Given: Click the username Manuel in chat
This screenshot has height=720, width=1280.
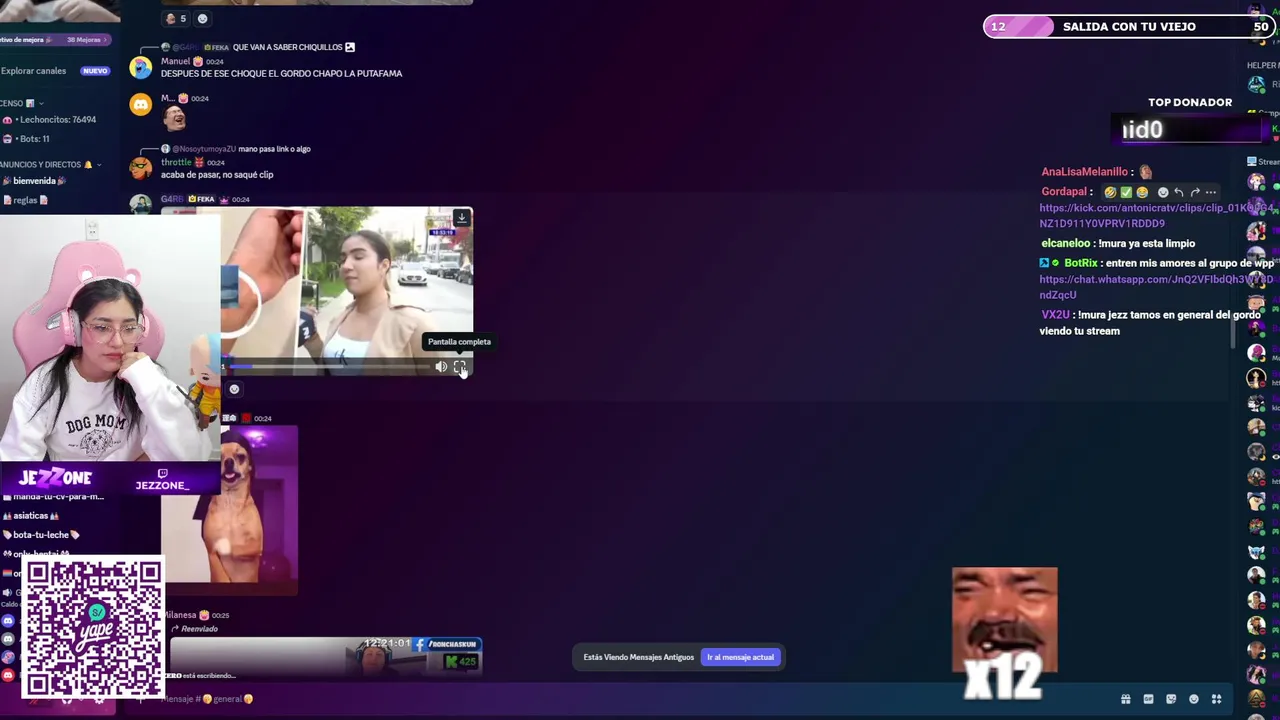Looking at the screenshot, I should [175, 61].
